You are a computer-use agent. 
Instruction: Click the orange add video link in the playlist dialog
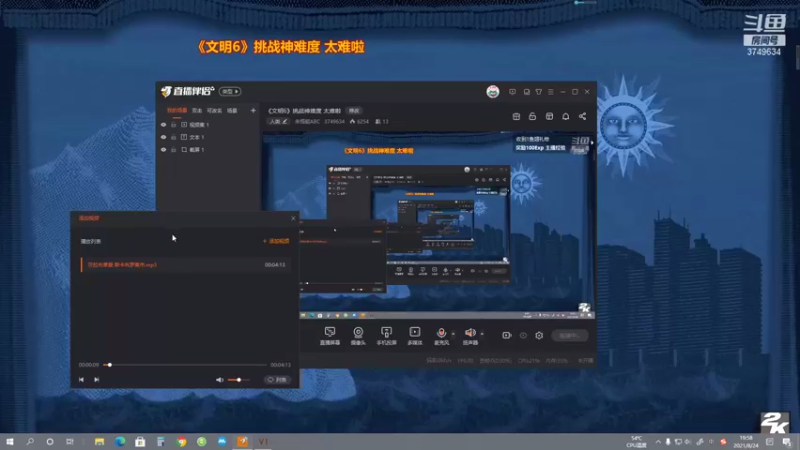coord(276,241)
